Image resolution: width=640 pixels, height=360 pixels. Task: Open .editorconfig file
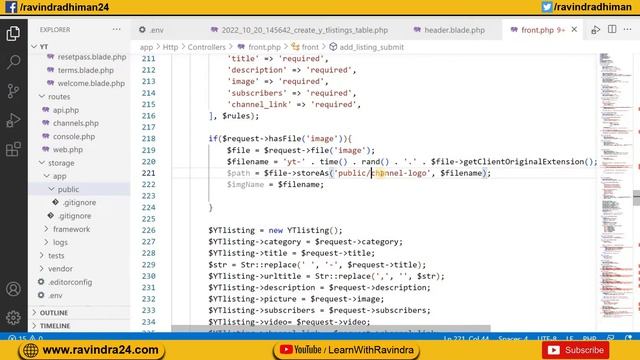(x=70, y=282)
